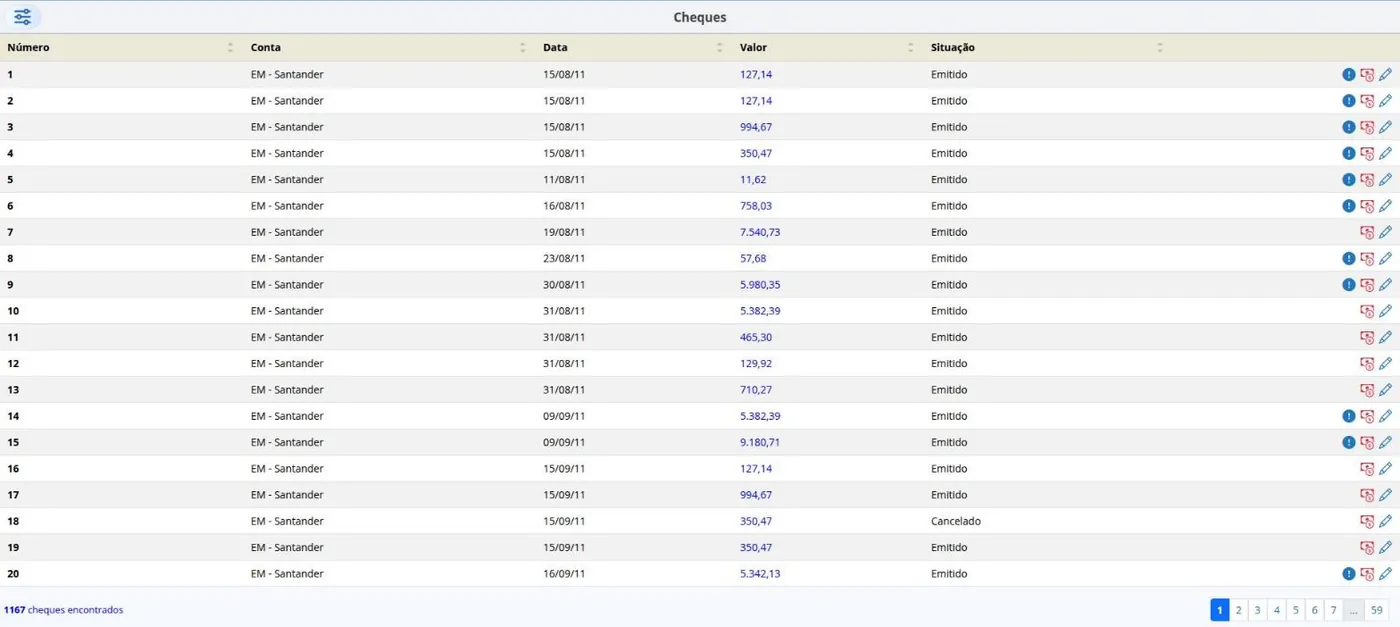This screenshot has height=627, width=1400.
Task: Click the date 11/08/11 in cheque 5's row
Action: tap(564, 180)
